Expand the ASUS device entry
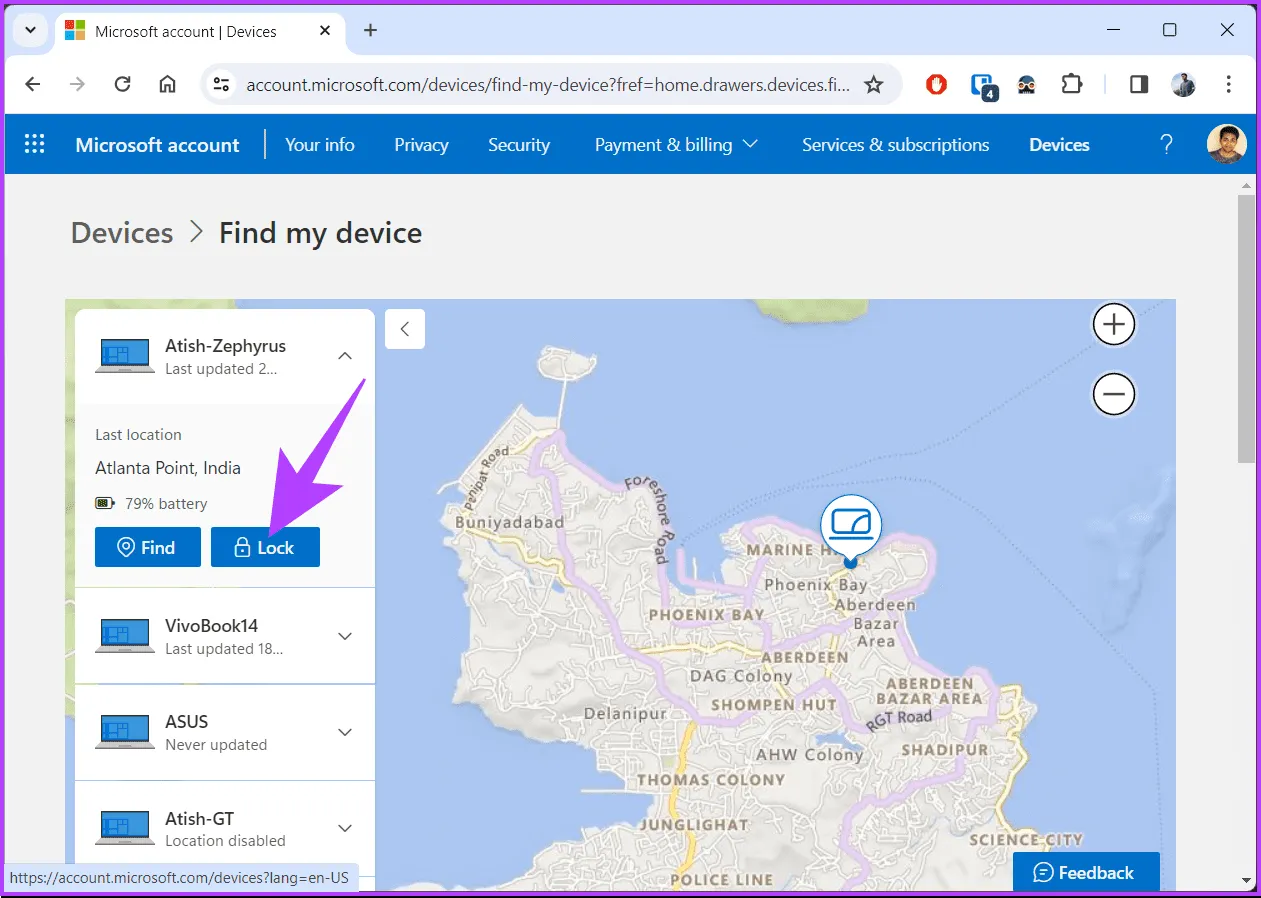The width and height of the screenshot is (1261, 898). coord(345,732)
